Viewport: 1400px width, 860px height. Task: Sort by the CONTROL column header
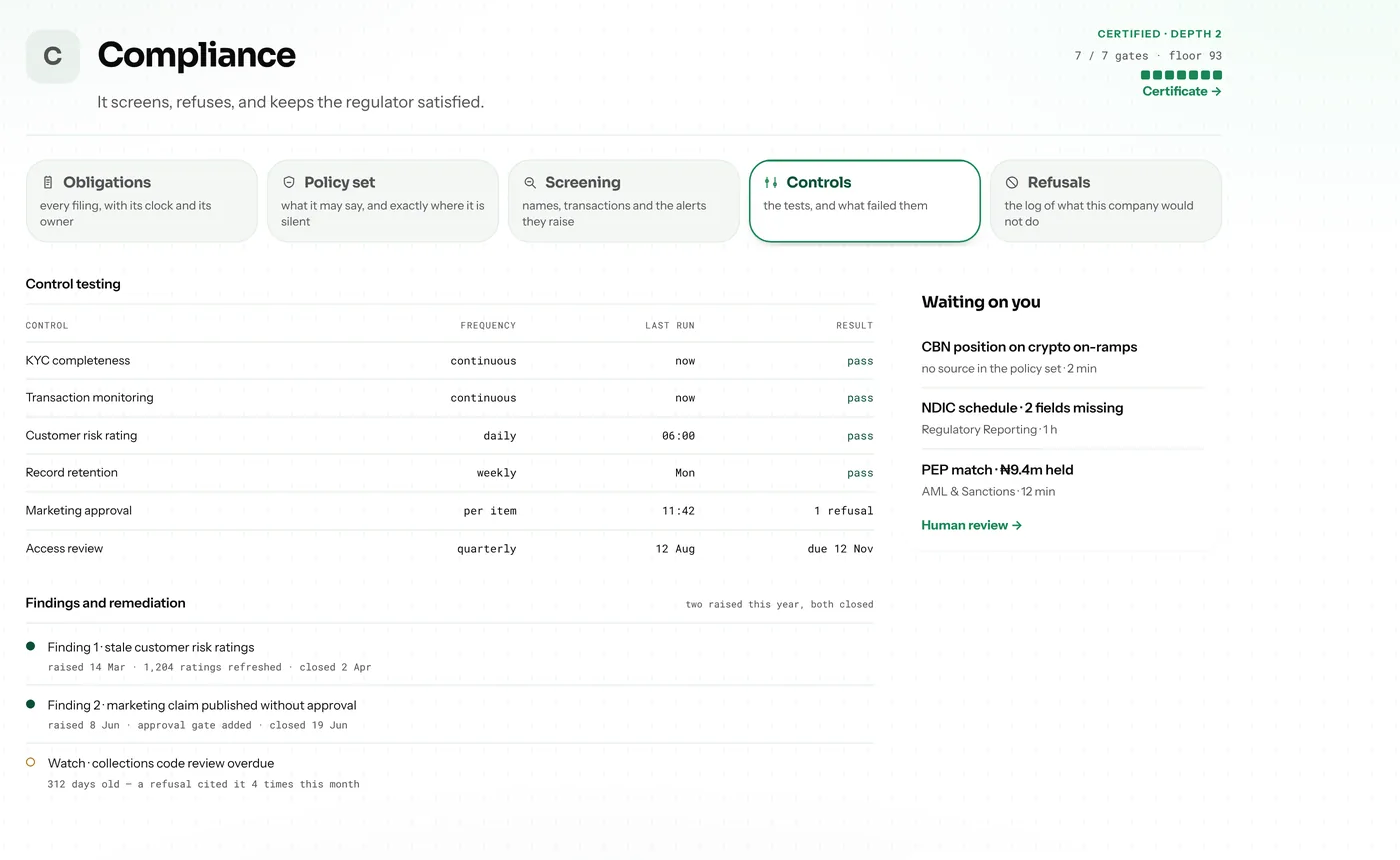pos(47,325)
